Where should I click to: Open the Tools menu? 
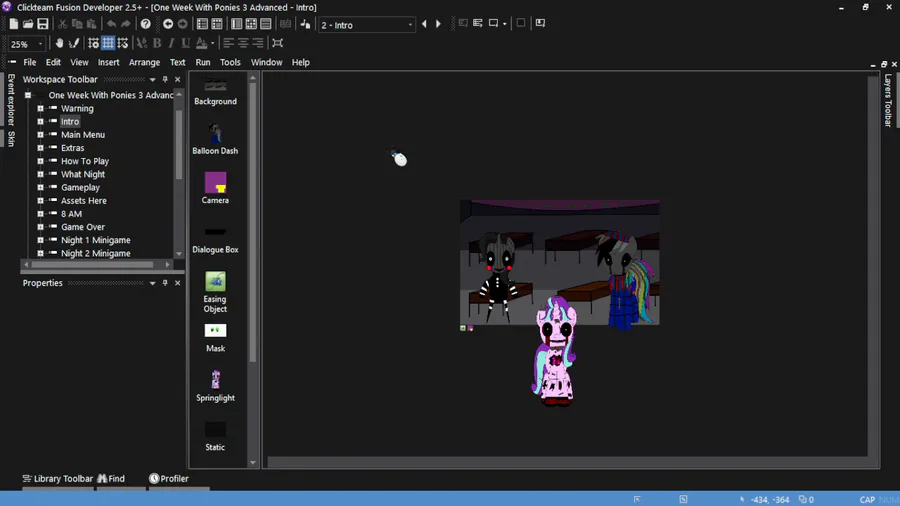click(230, 62)
